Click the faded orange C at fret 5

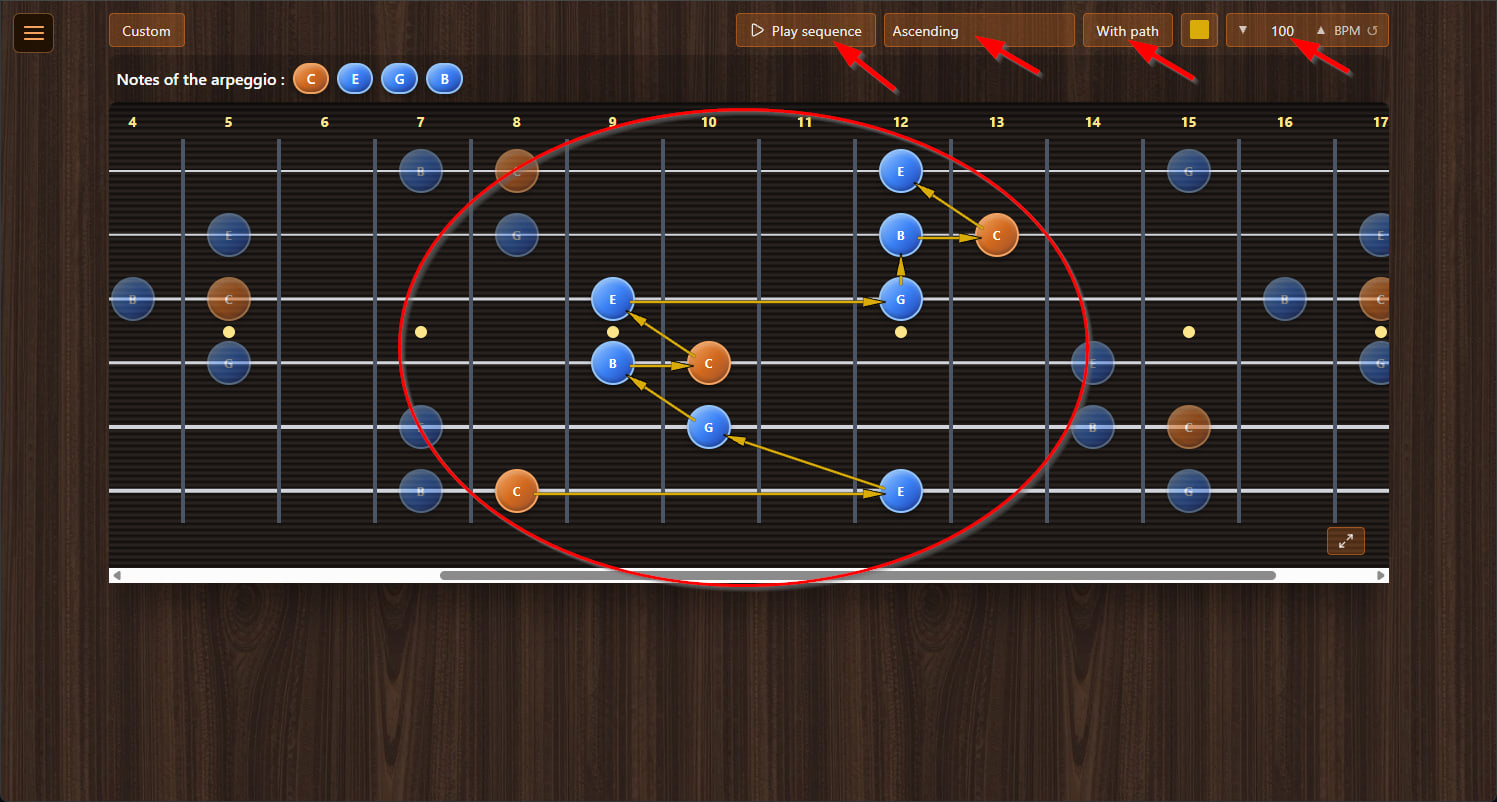pos(229,299)
